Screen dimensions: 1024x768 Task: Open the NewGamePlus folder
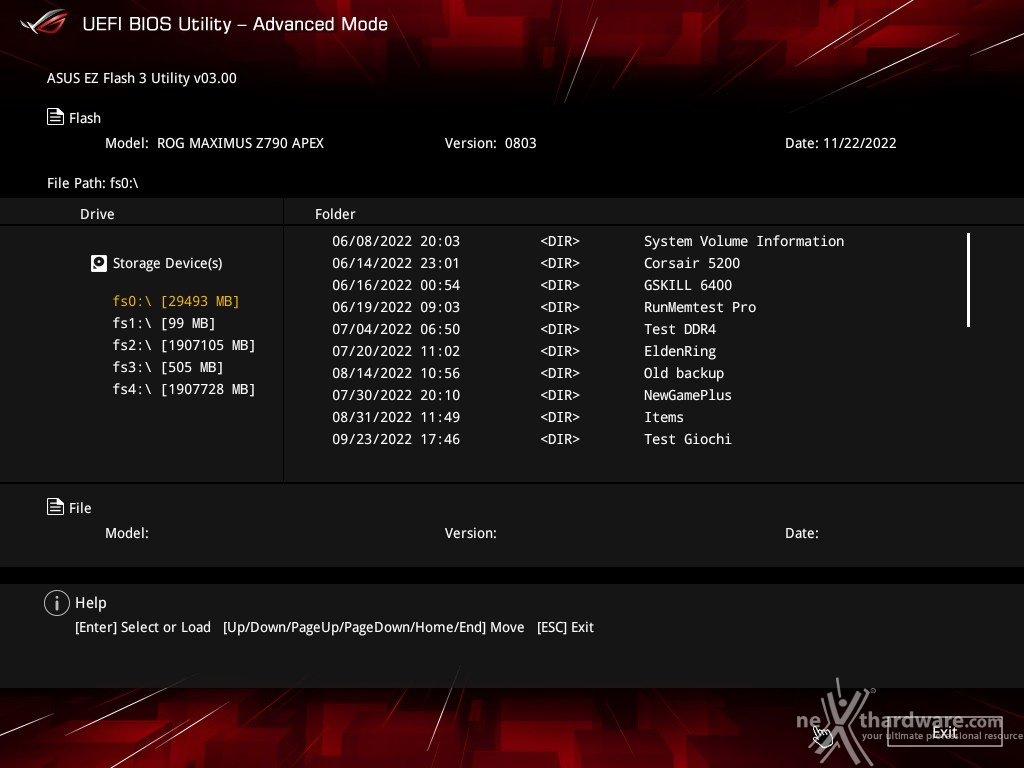pos(688,395)
